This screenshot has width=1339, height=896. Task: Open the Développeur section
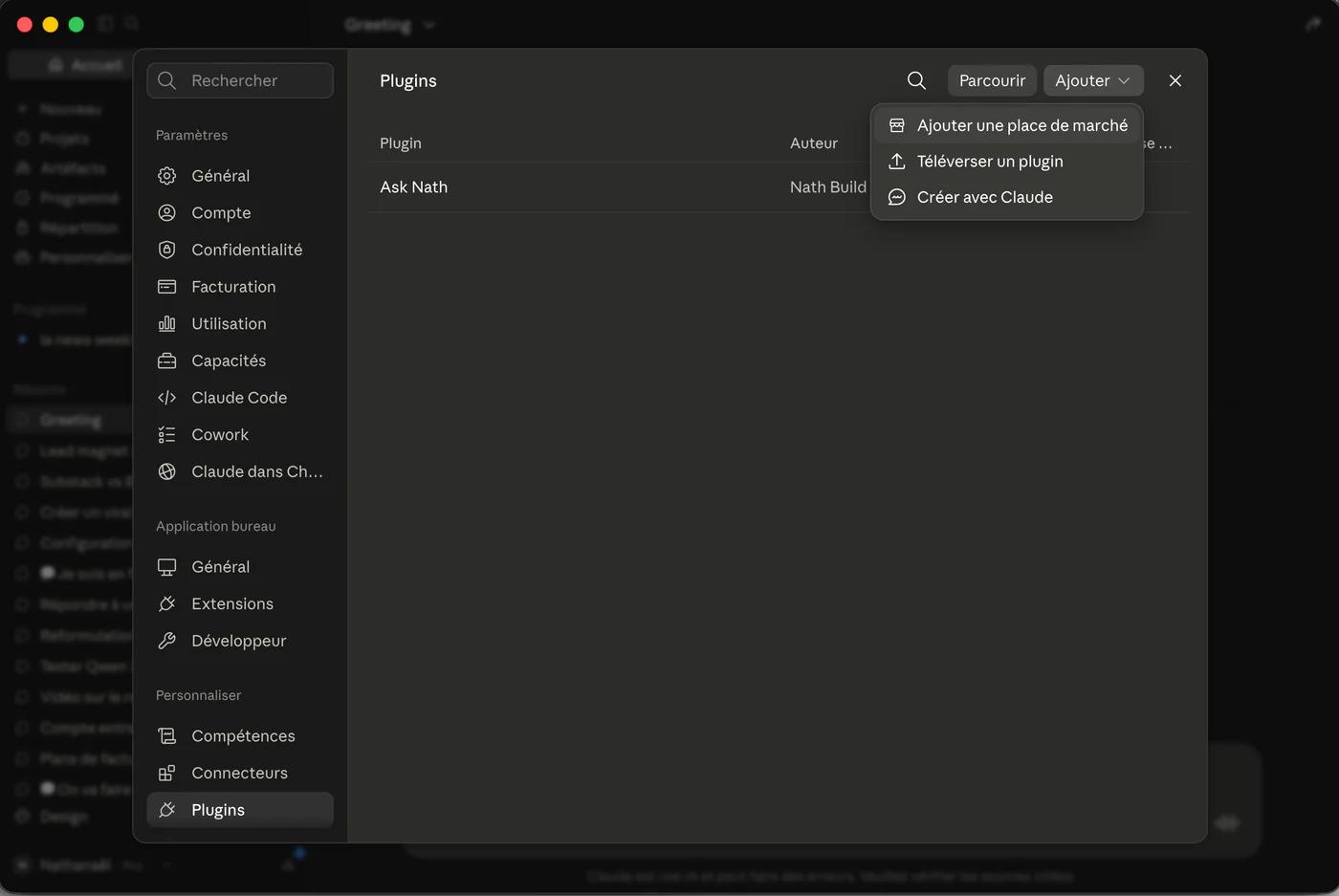pos(240,641)
